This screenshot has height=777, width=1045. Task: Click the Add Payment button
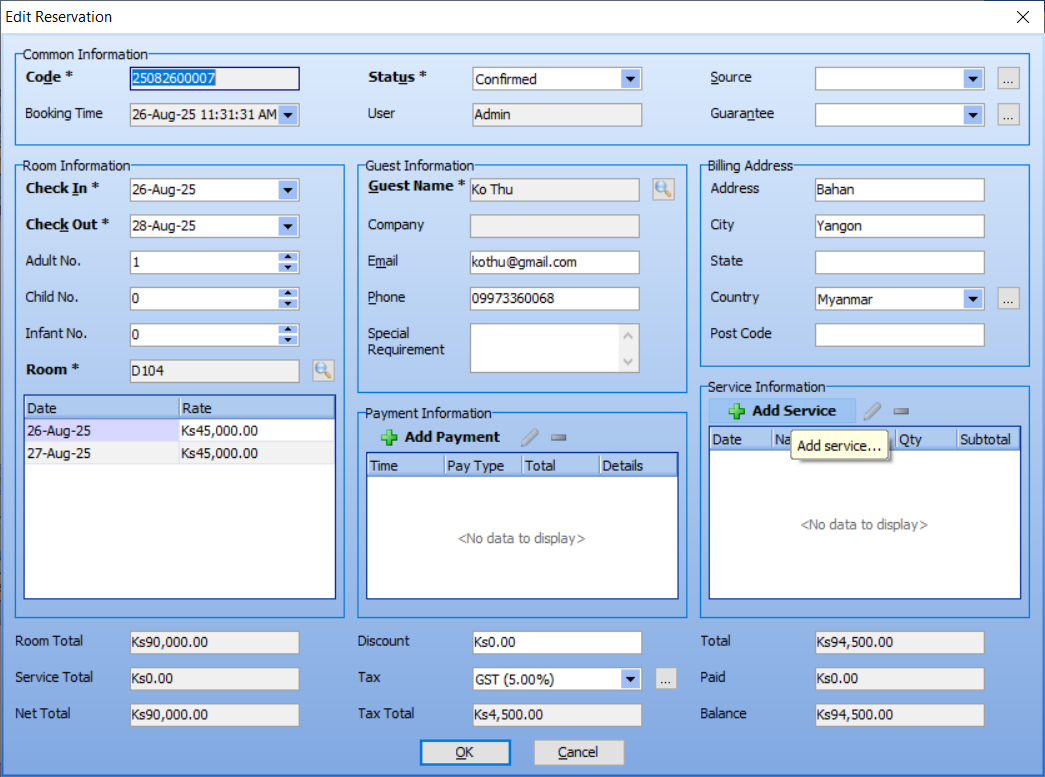[x=441, y=437]
